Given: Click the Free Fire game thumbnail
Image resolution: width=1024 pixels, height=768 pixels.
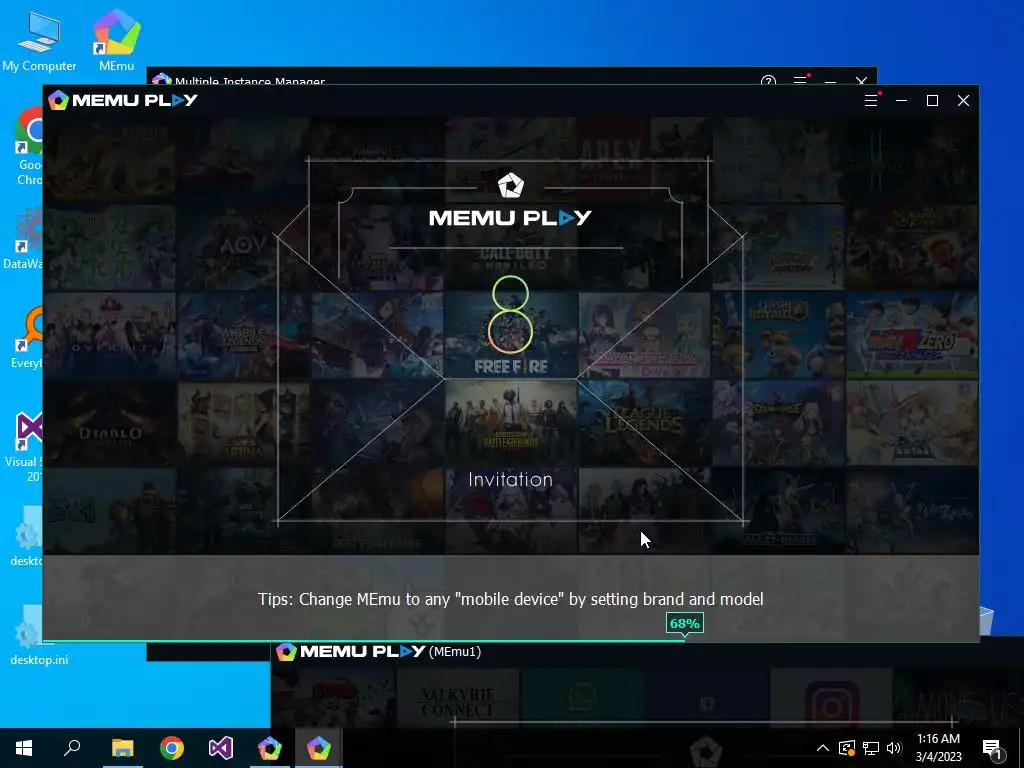Looking at the screenshot, I should point(511,335).
